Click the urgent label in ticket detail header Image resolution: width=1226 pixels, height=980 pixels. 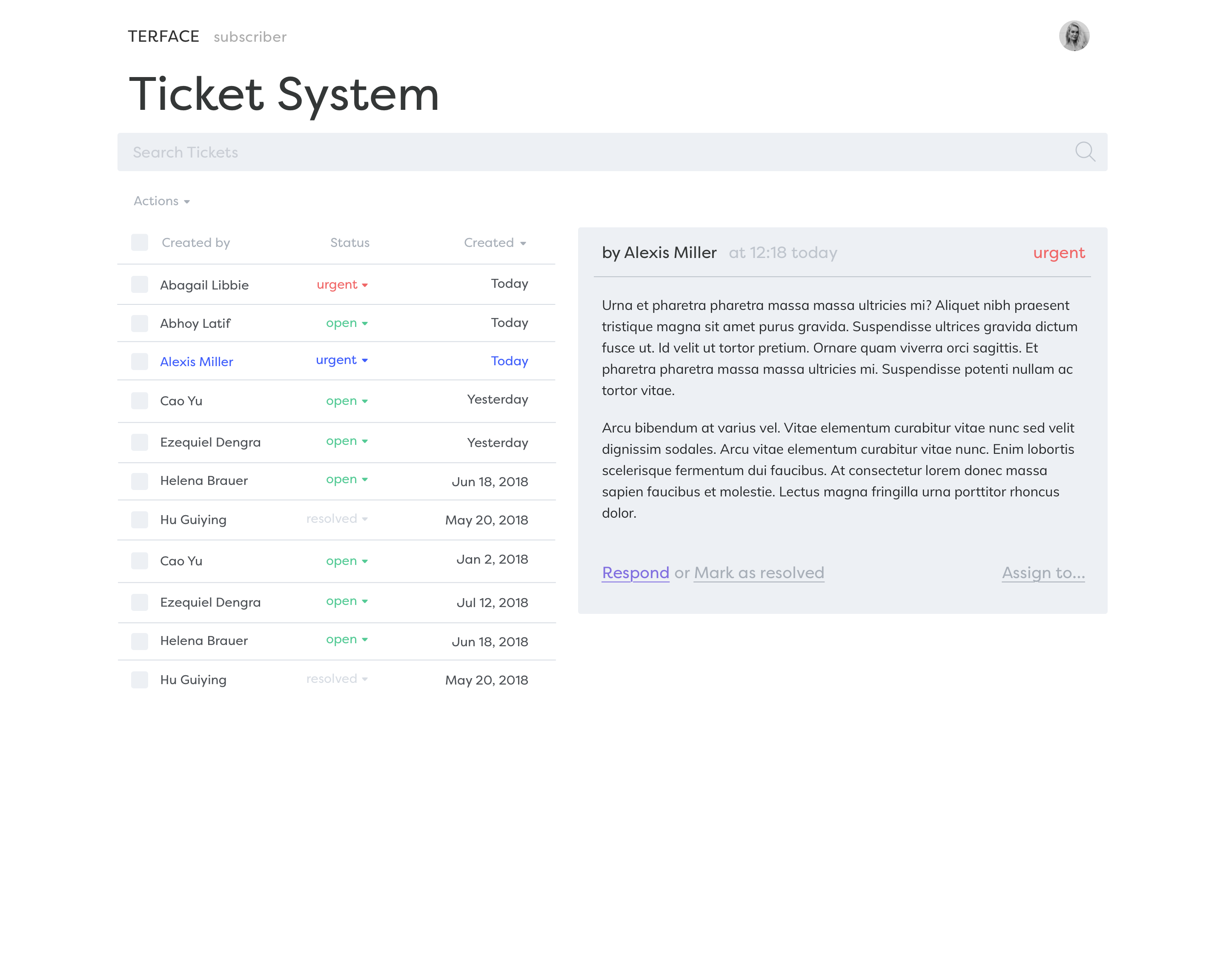(x=1059, y=252)
